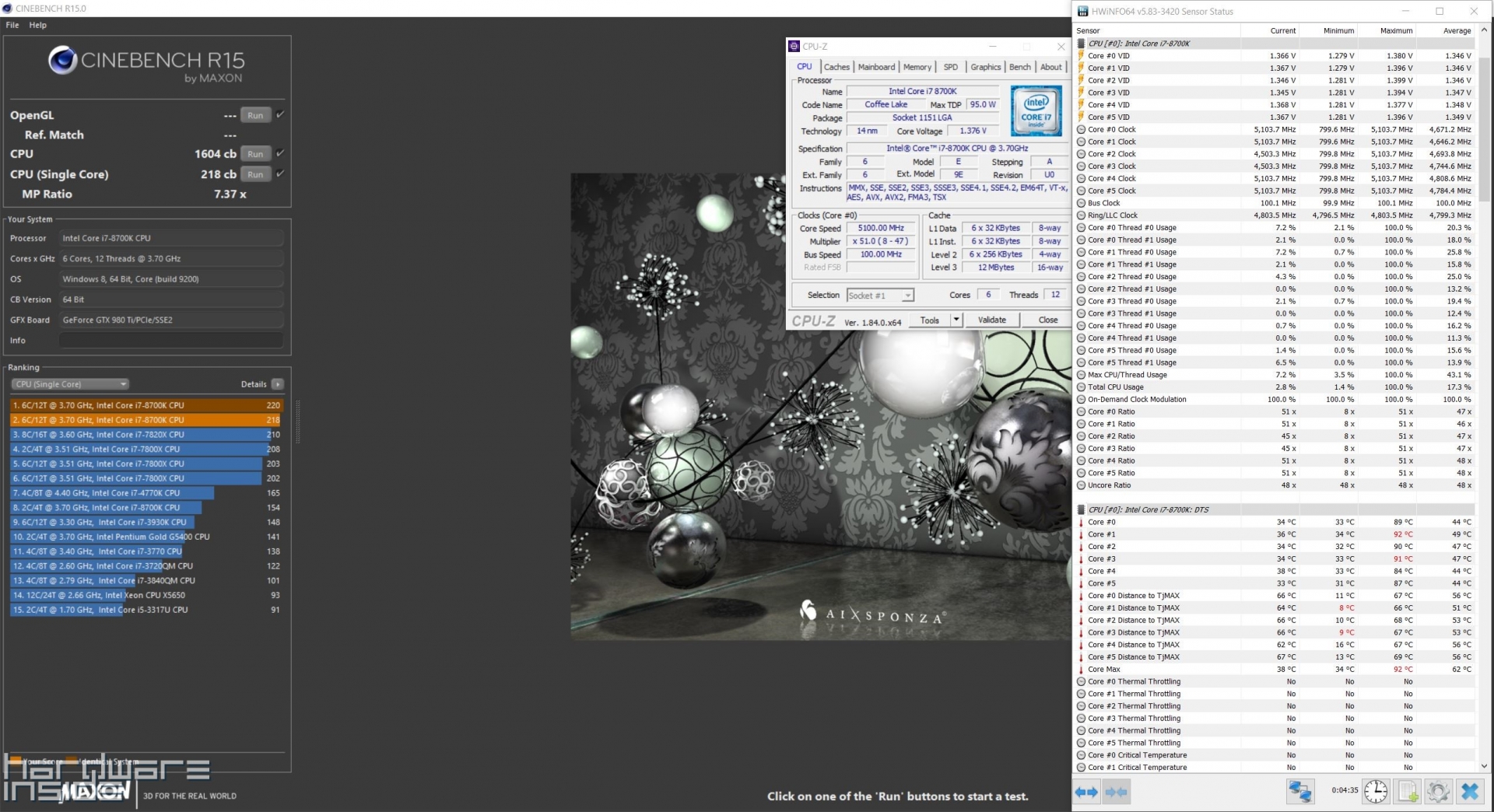Image resolution: width=1494 pixels, height=812 pixels.
Task: Select ranking row 10 Intel Pentium Gold G5400
Action: click(146, 537)
